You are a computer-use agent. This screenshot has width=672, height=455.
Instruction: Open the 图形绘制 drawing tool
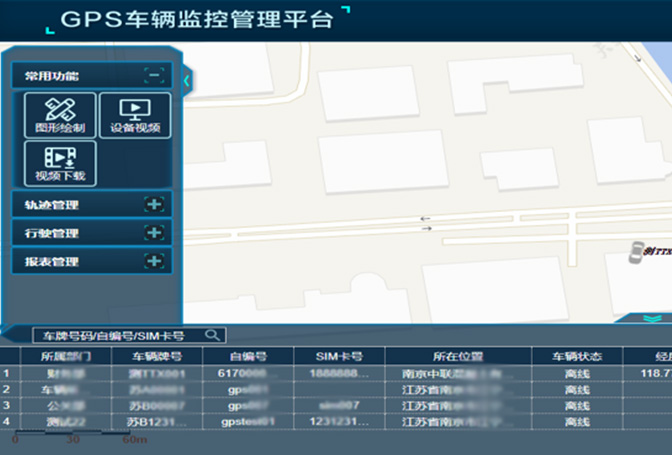[x=60, y=115]
